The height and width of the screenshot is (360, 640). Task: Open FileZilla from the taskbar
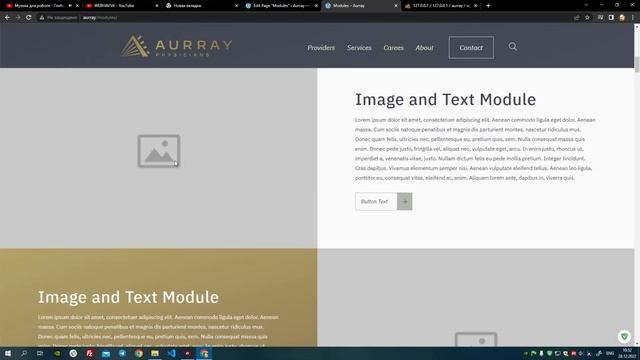89,353
